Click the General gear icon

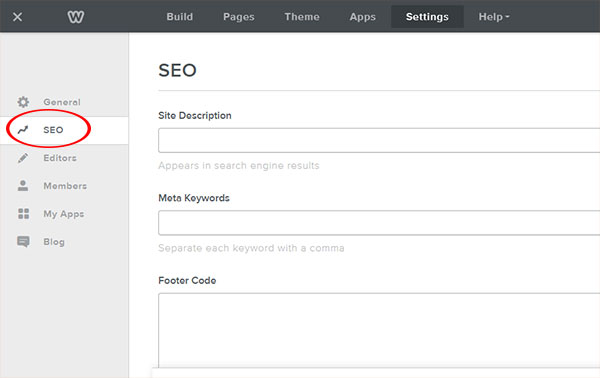click(23, 102)
